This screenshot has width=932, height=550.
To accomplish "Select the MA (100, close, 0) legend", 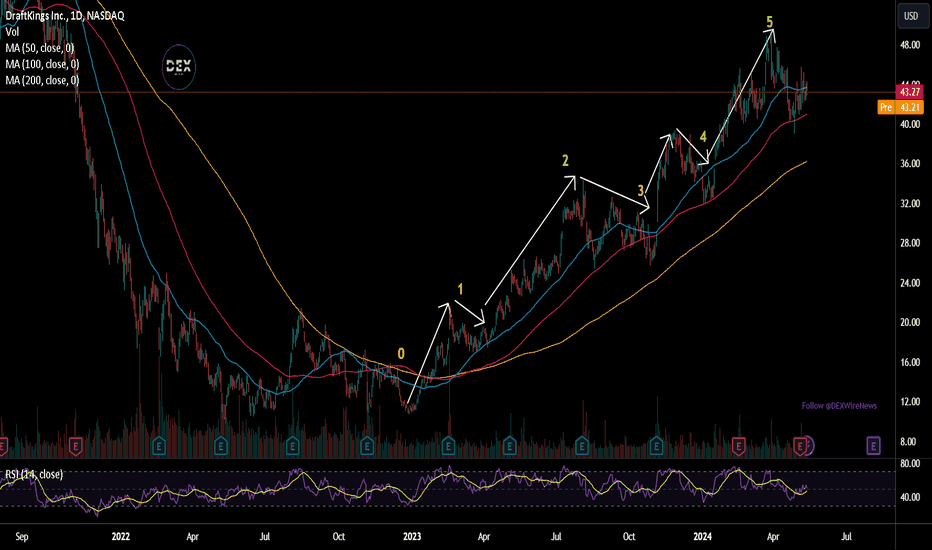I will point(42,64).
